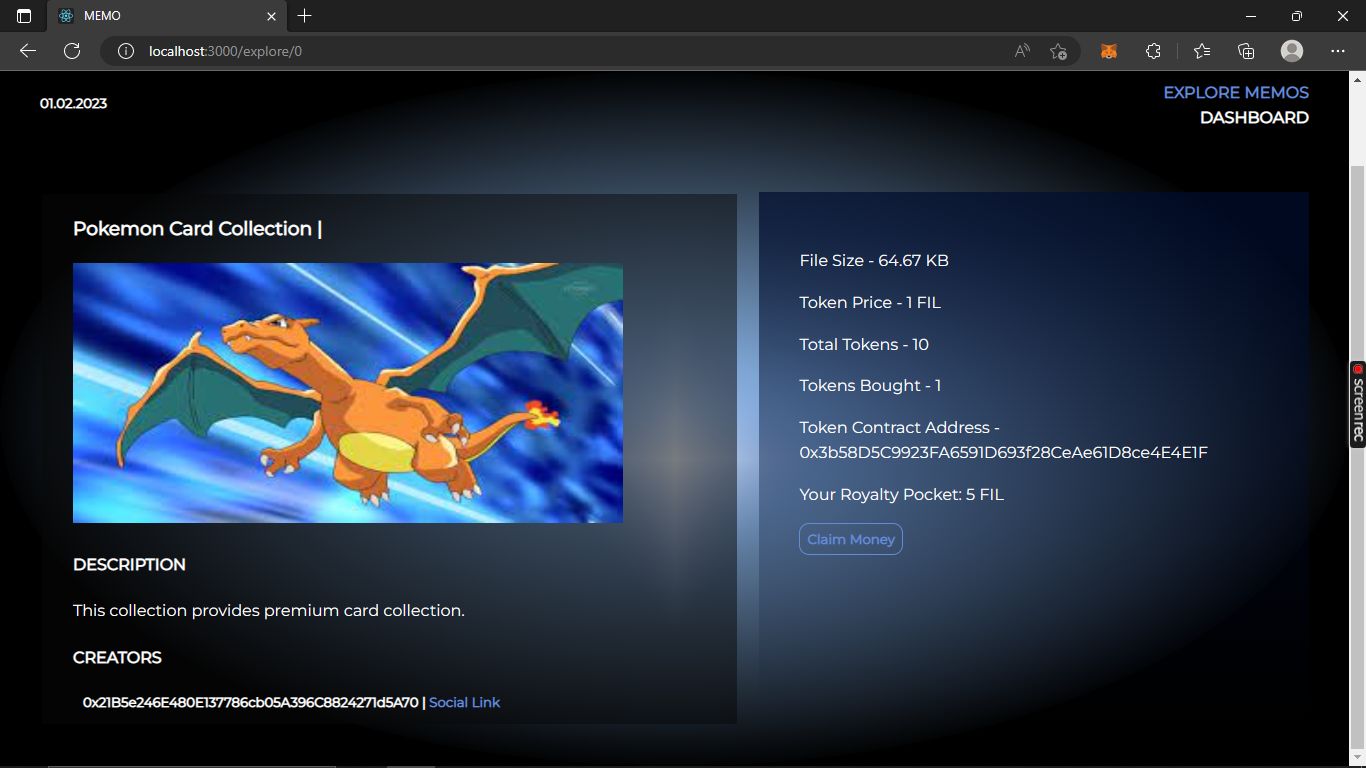The image size is (1366, 768).
Task: Open the DASHBOARD page
Action: 1254,118
